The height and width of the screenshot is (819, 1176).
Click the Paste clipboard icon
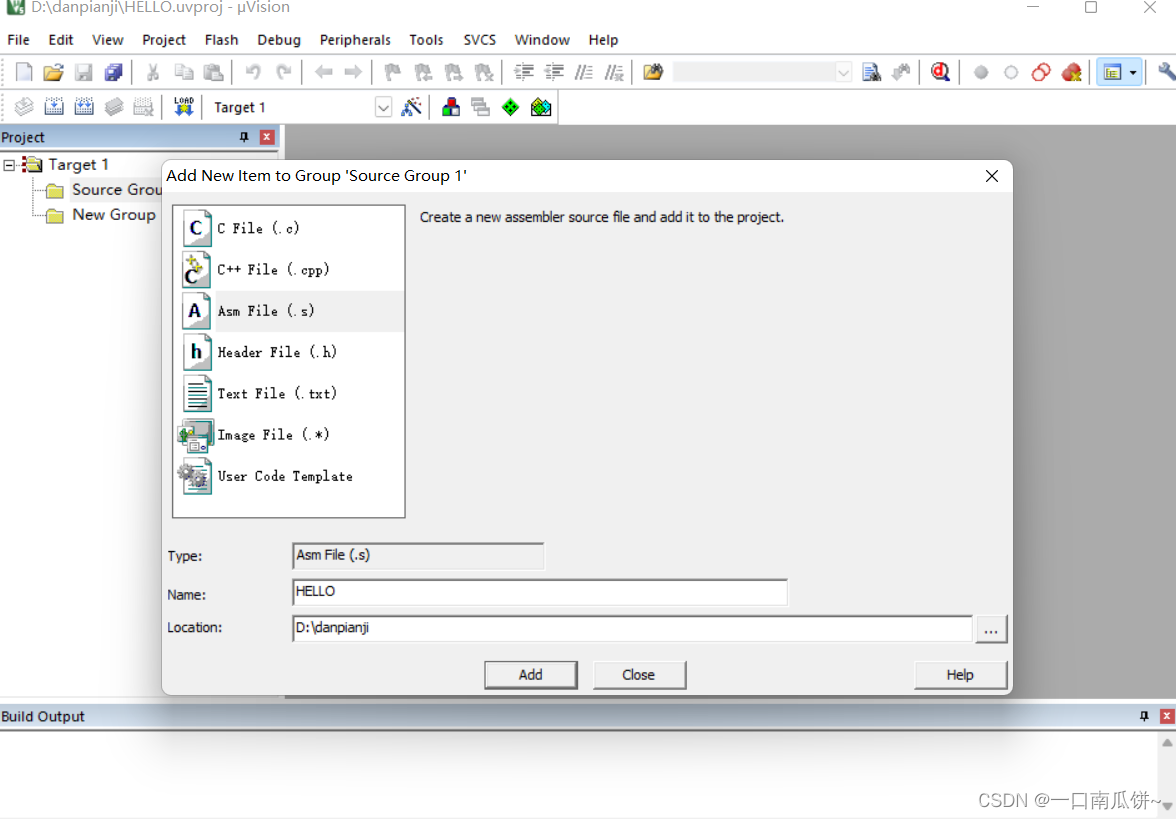pyautogui.click(x=214, y=72)
